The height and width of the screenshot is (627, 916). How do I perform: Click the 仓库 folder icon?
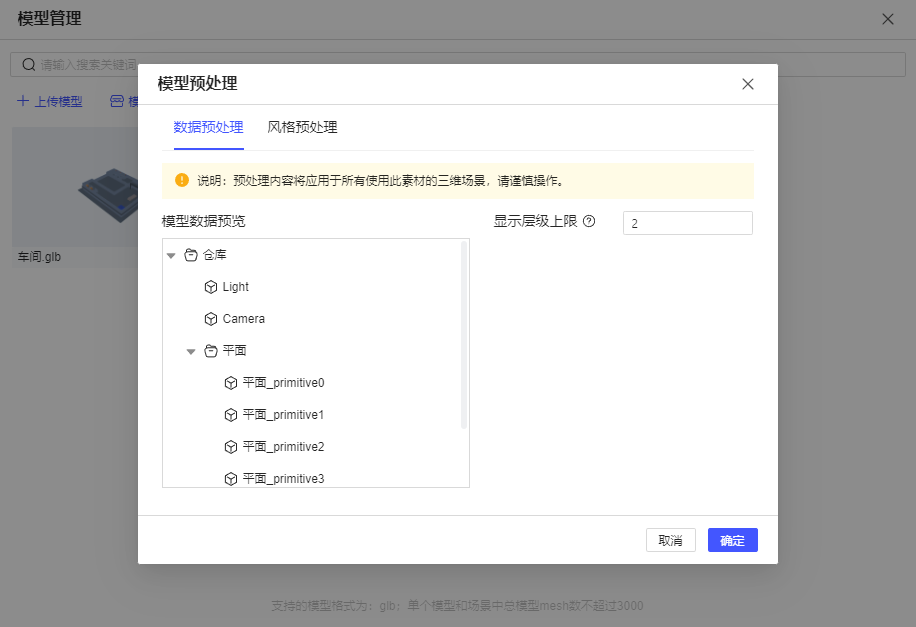191,255
